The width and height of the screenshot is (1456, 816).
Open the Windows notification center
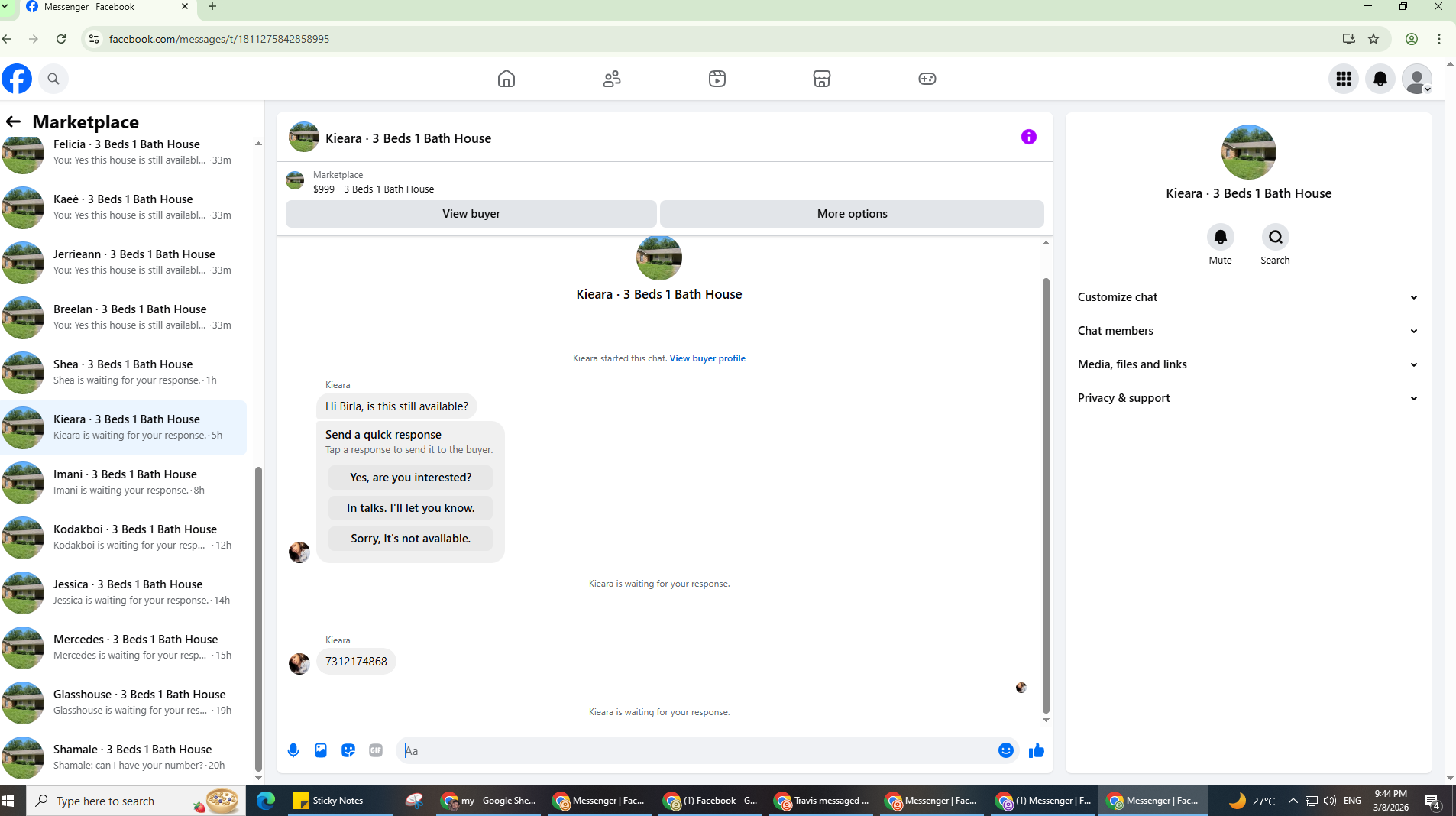pyautogui.click(x=1432, y=801)
